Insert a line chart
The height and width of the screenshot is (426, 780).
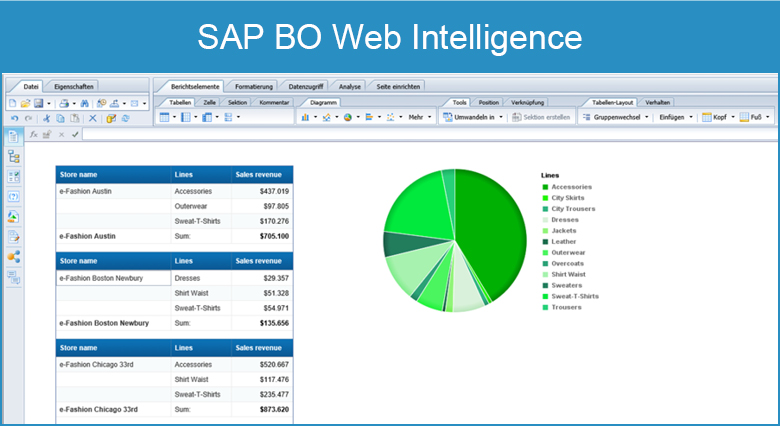coord(326,117)
